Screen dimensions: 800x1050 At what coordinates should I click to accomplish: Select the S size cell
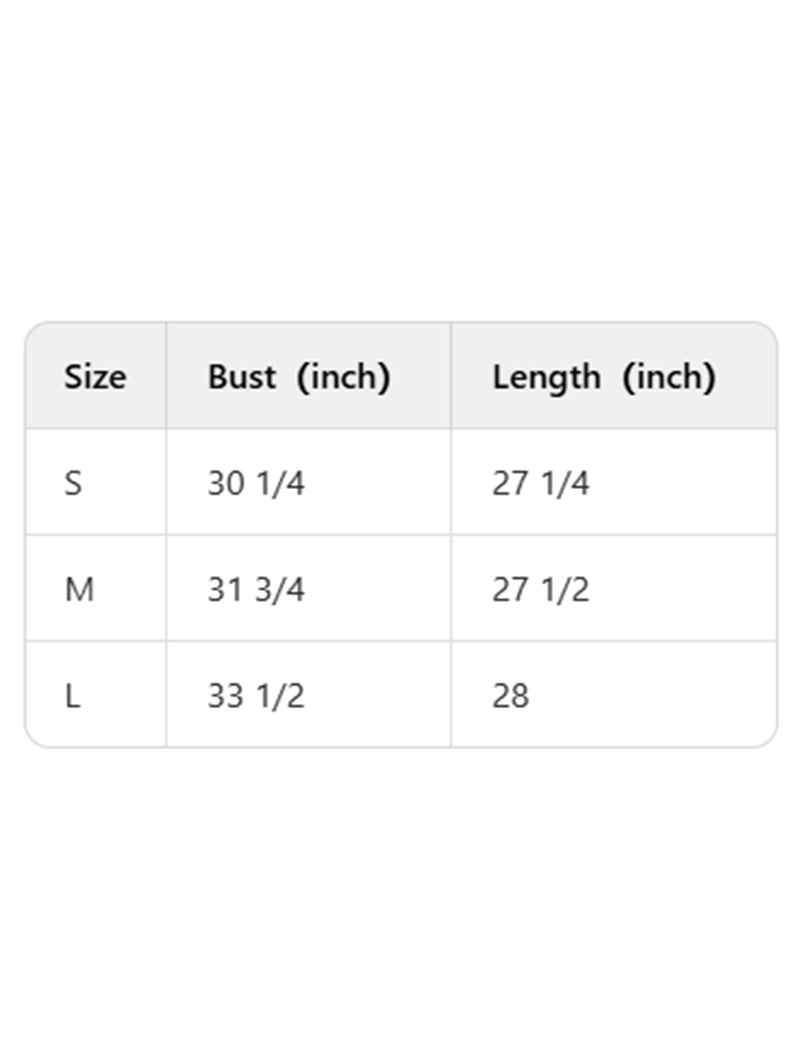tap(73, 484)
